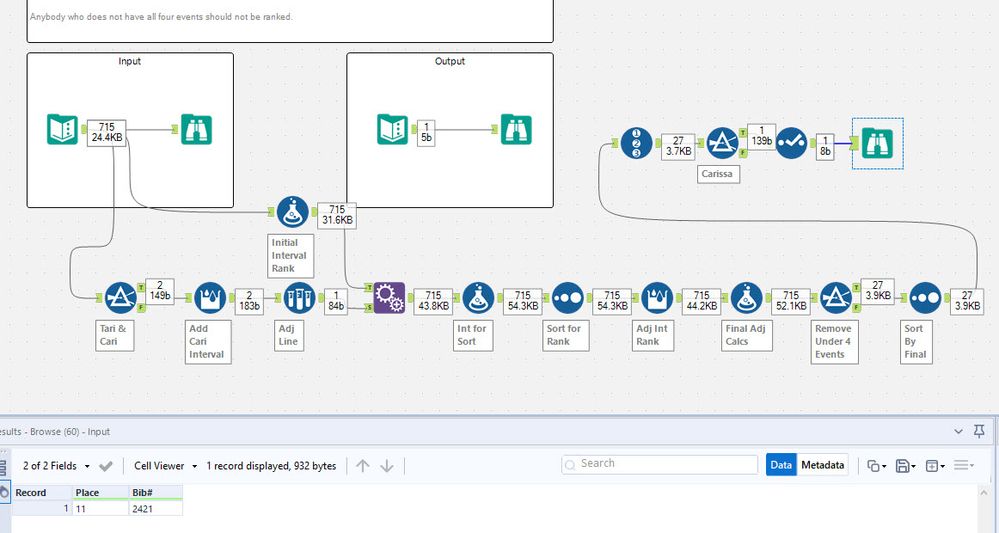Select the Carissa filter tool
999x533 pixels.
(x=722, y=143)
